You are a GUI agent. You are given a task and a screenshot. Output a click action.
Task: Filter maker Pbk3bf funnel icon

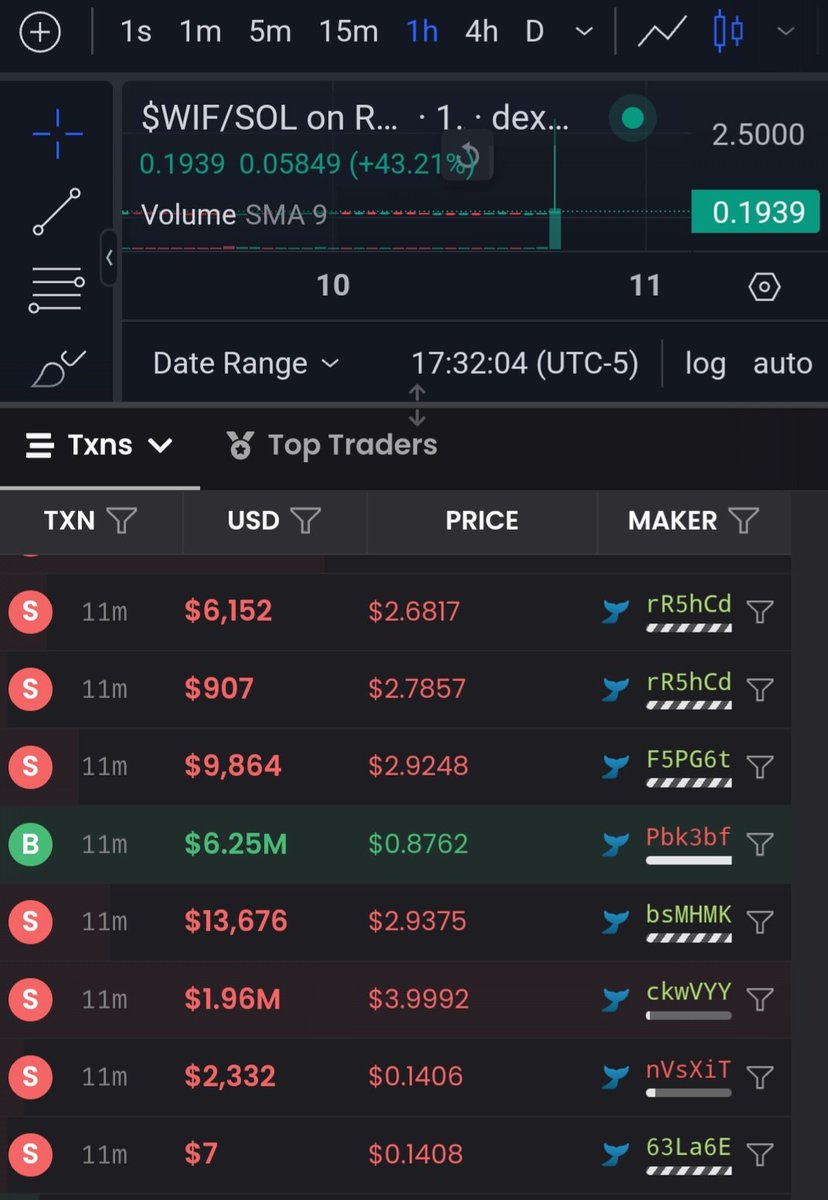pyautogui.click(x=761, y=844)
